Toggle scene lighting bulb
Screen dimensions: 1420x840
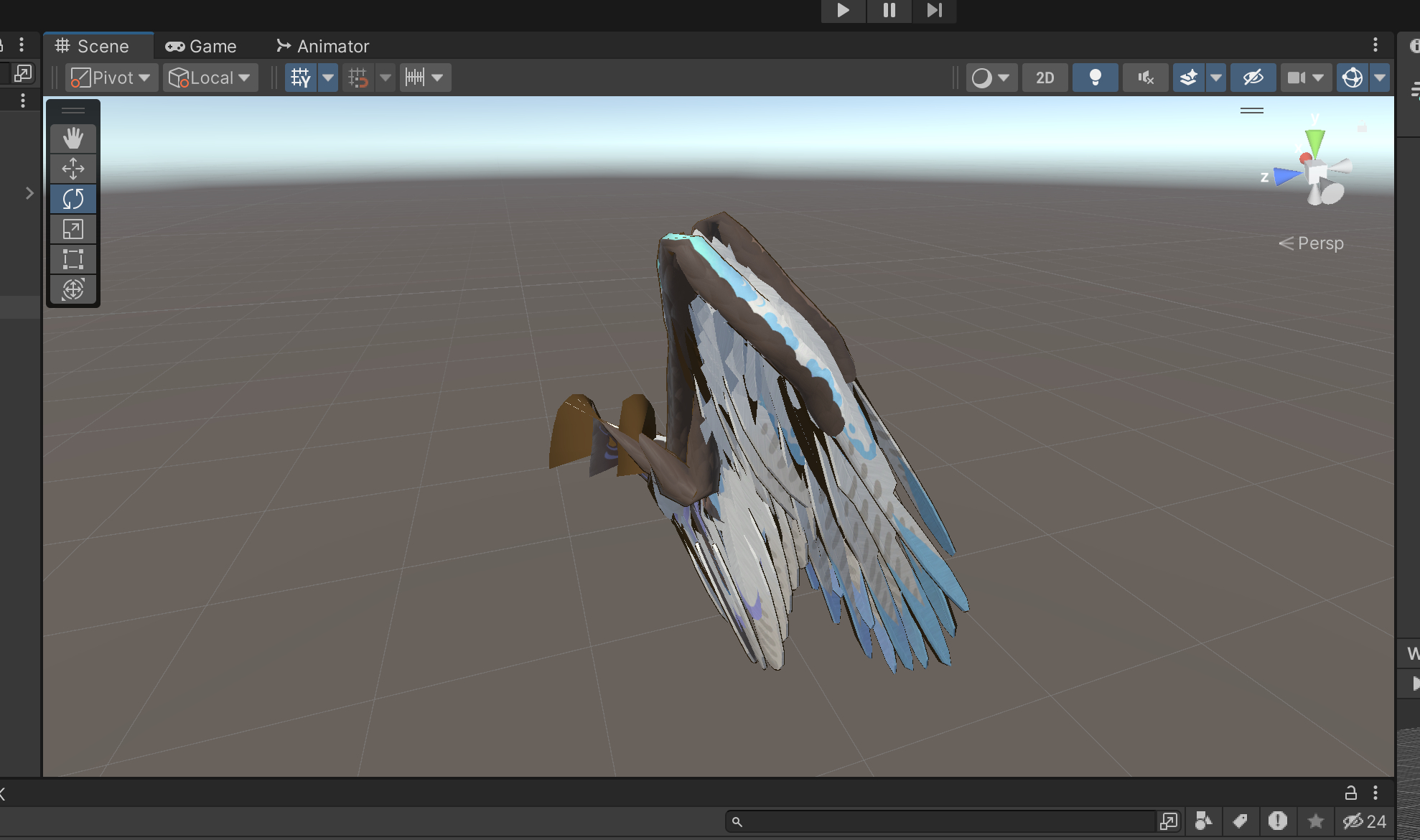[1095, 78]
